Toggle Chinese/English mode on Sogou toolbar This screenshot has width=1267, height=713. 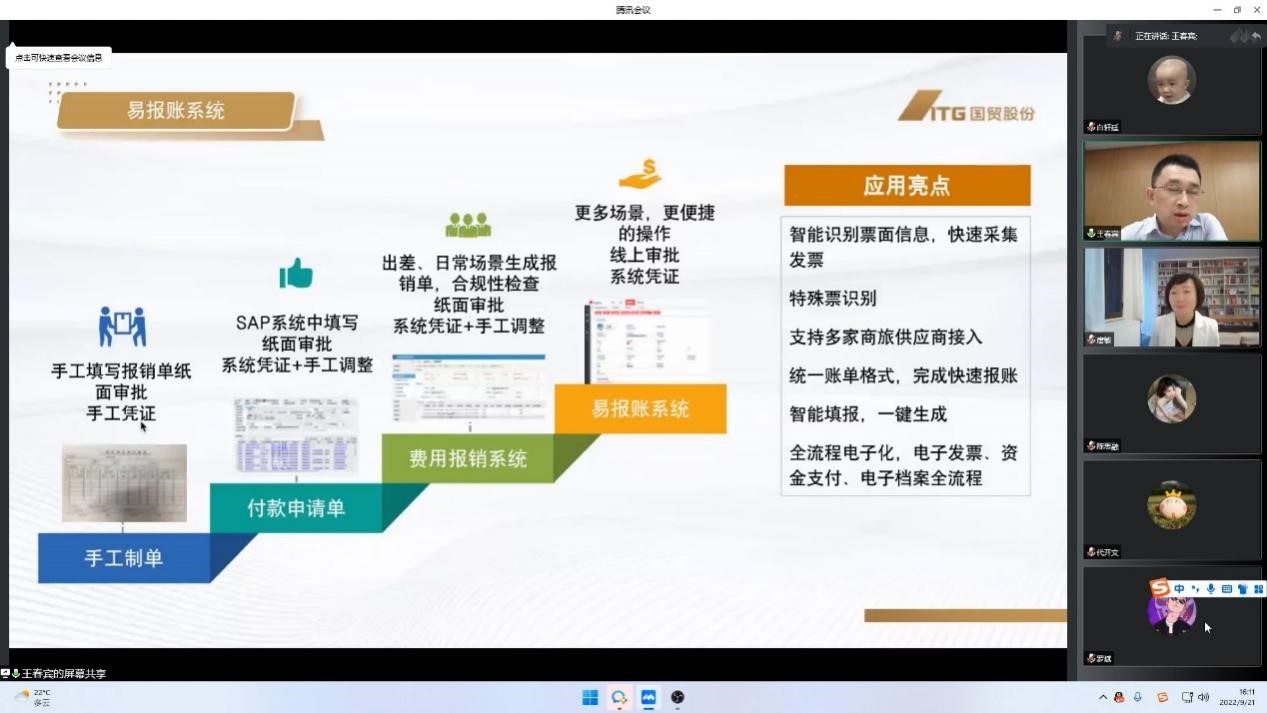[x=1180, y=589]
